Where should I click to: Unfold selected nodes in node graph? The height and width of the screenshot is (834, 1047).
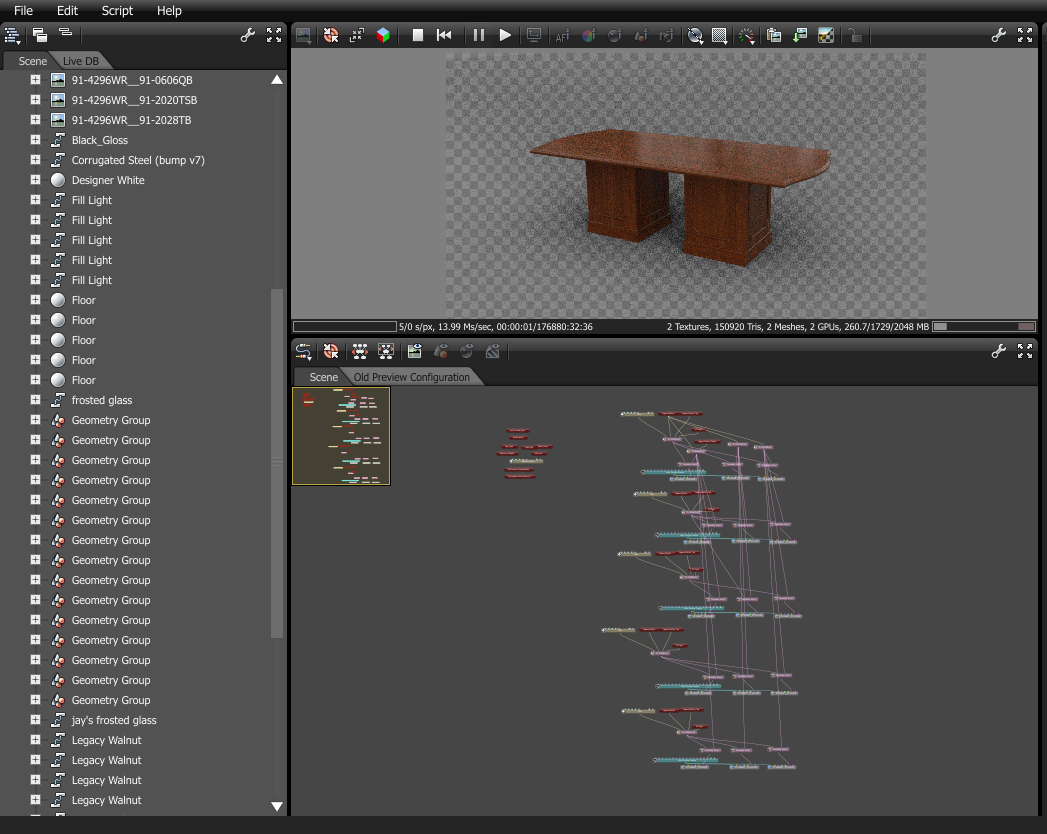[x=360, y=351]
